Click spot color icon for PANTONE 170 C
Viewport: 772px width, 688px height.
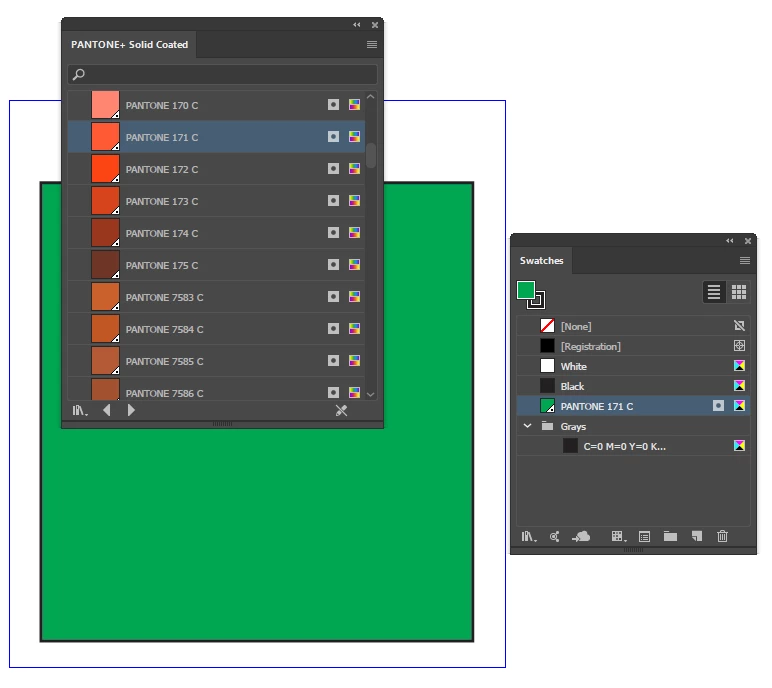pyautogui.click(x=333, y=104)
